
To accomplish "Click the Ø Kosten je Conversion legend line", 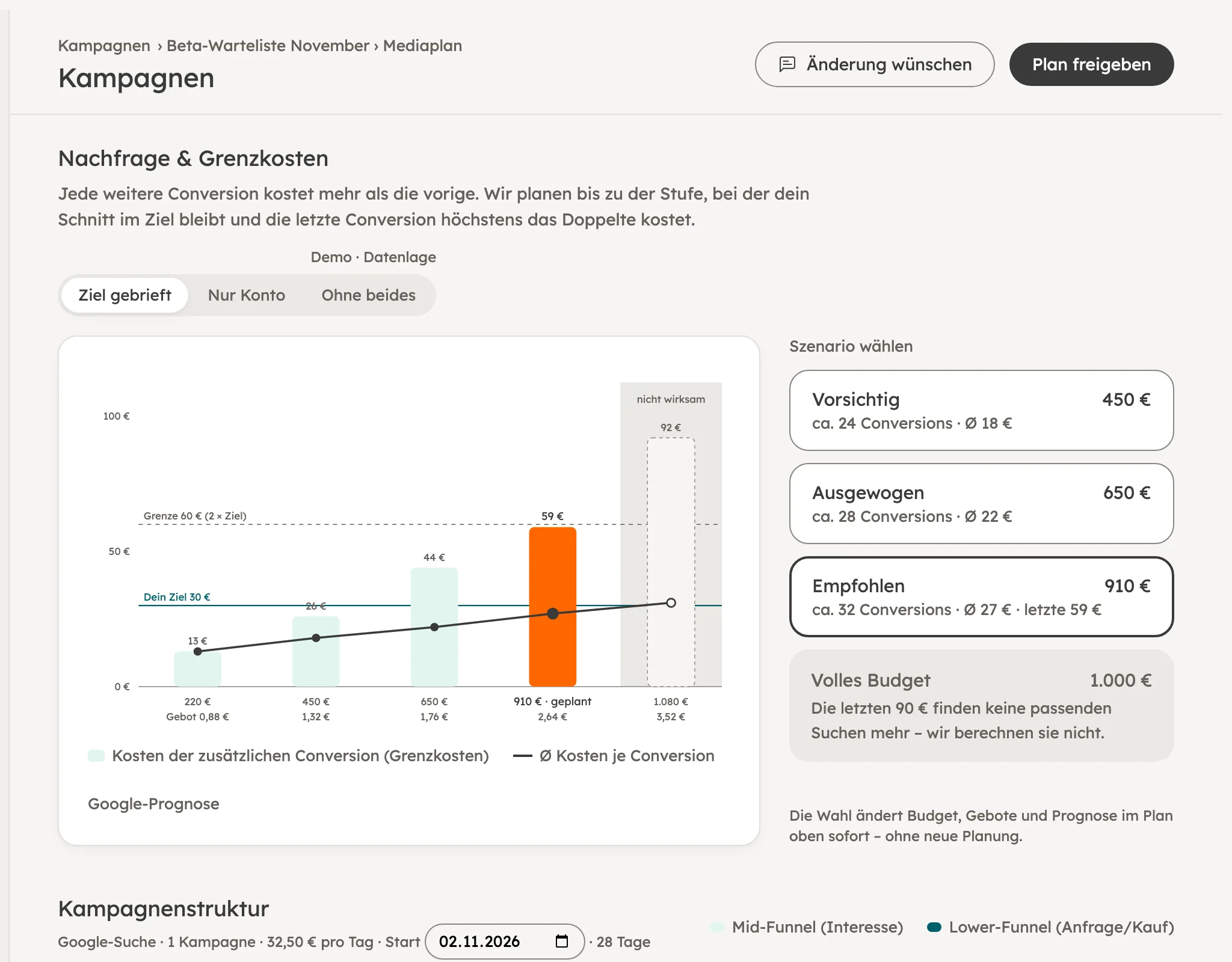I will [x=522, y=756].
